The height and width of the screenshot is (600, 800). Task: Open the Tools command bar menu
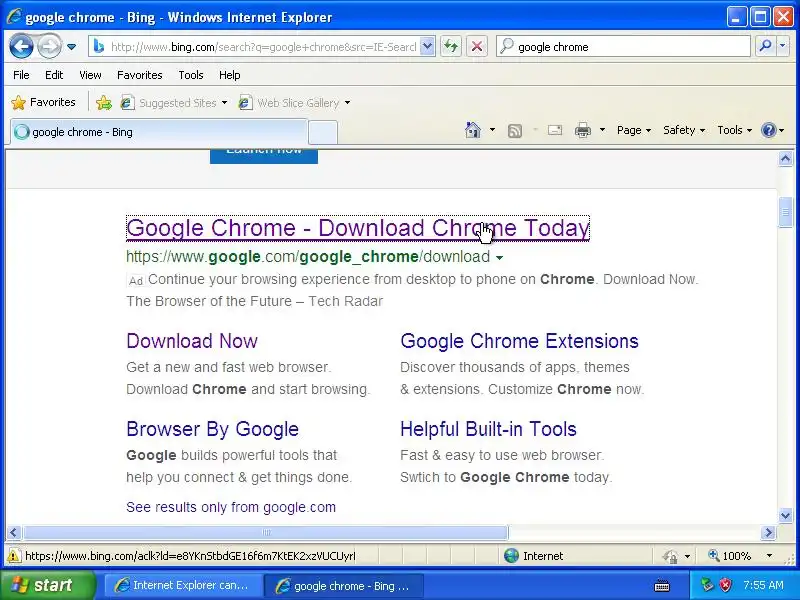734,130
